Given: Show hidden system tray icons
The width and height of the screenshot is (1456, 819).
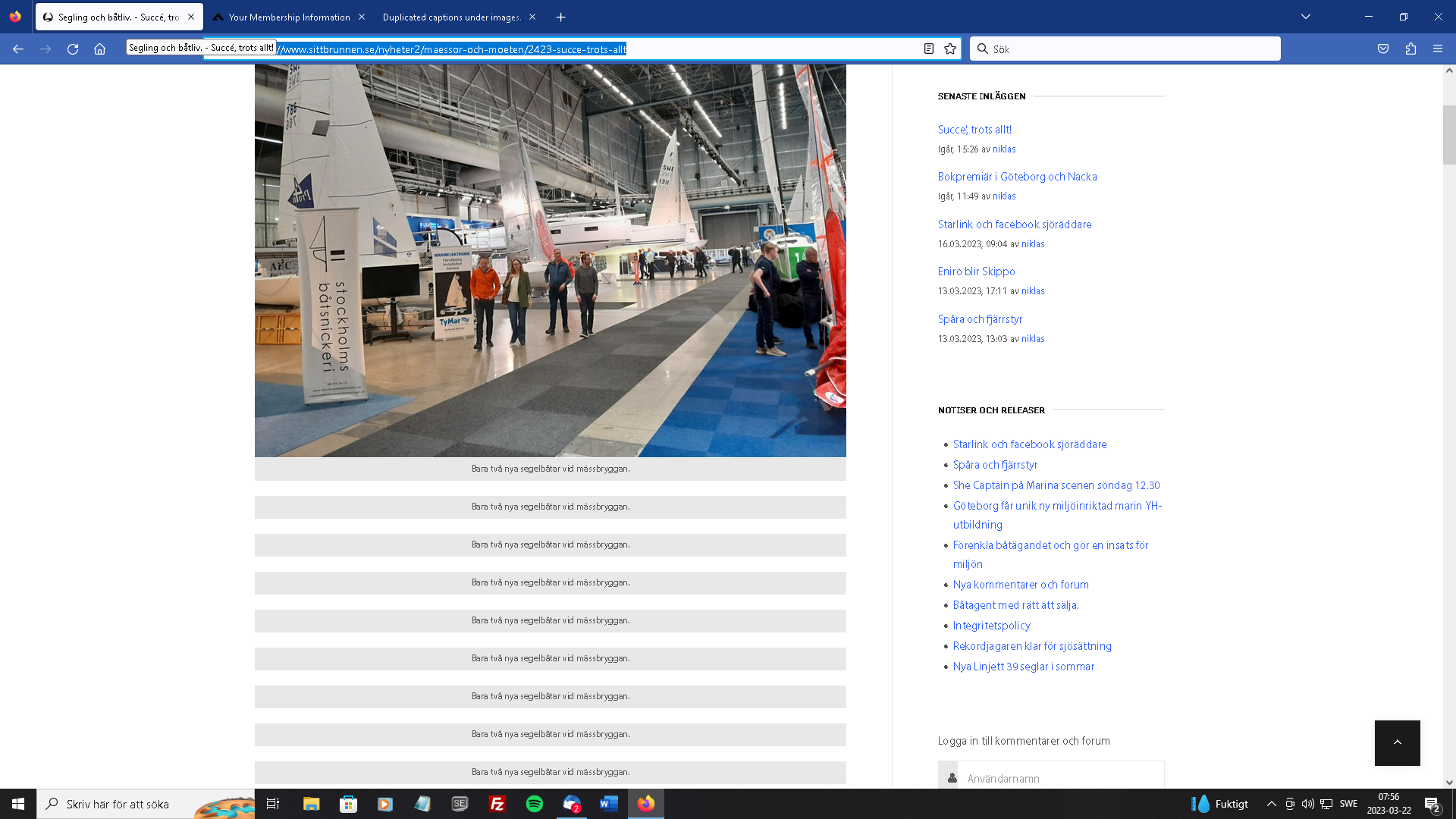Looking at the screenshot, I should coord(1271,804).
